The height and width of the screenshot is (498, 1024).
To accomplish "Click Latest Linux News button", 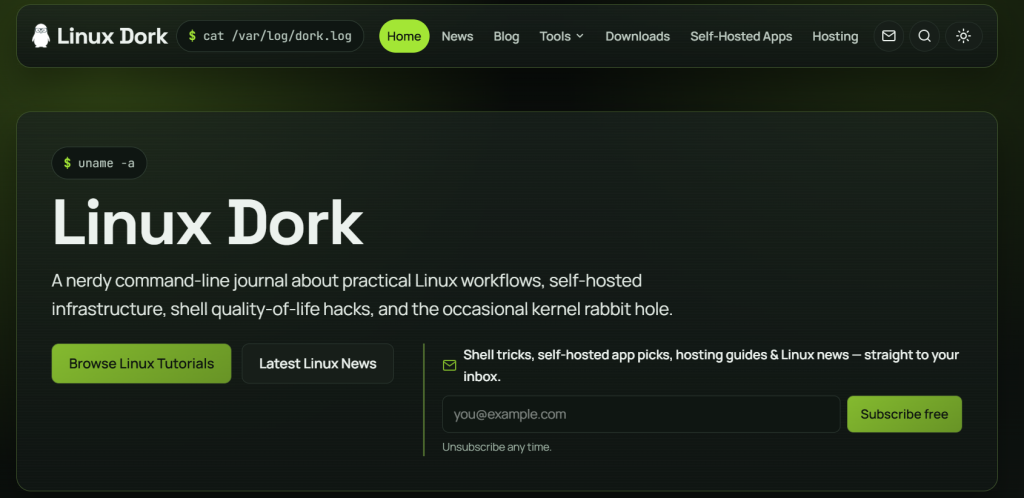I will 317,364.
